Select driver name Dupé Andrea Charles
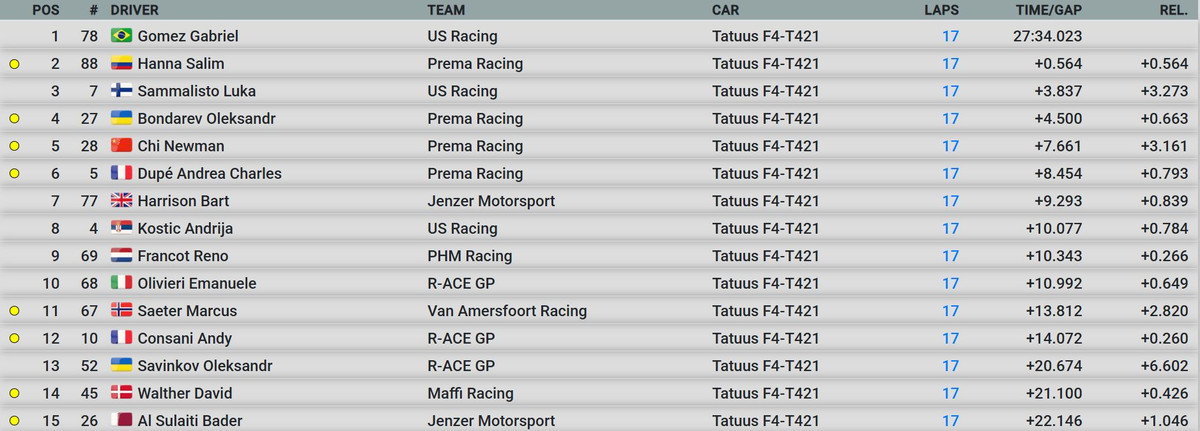1200x431 pixels. click(x=209, y=174)
